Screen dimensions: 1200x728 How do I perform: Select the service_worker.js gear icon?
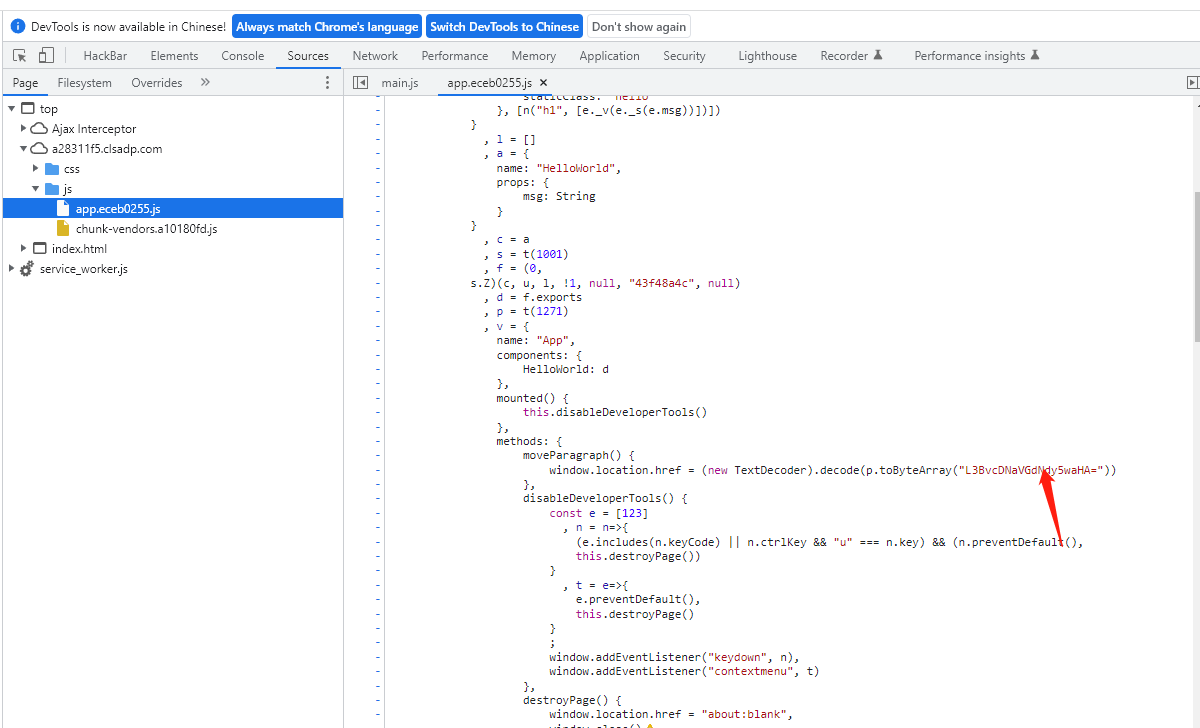(x=27, y=269)
